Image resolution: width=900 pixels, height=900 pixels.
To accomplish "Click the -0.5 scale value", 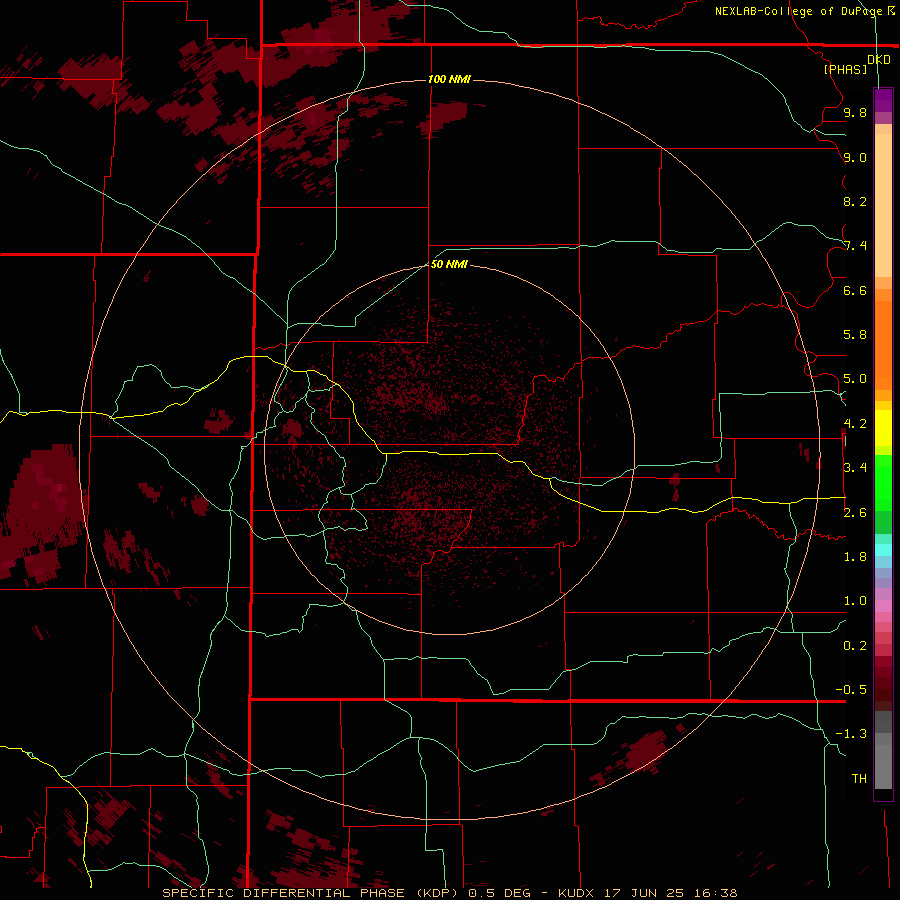I will click(851, 690).
